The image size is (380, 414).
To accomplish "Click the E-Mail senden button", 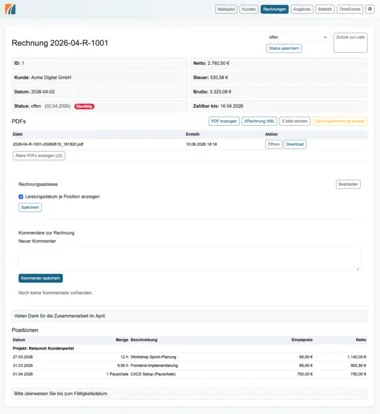I will point(295,121).
